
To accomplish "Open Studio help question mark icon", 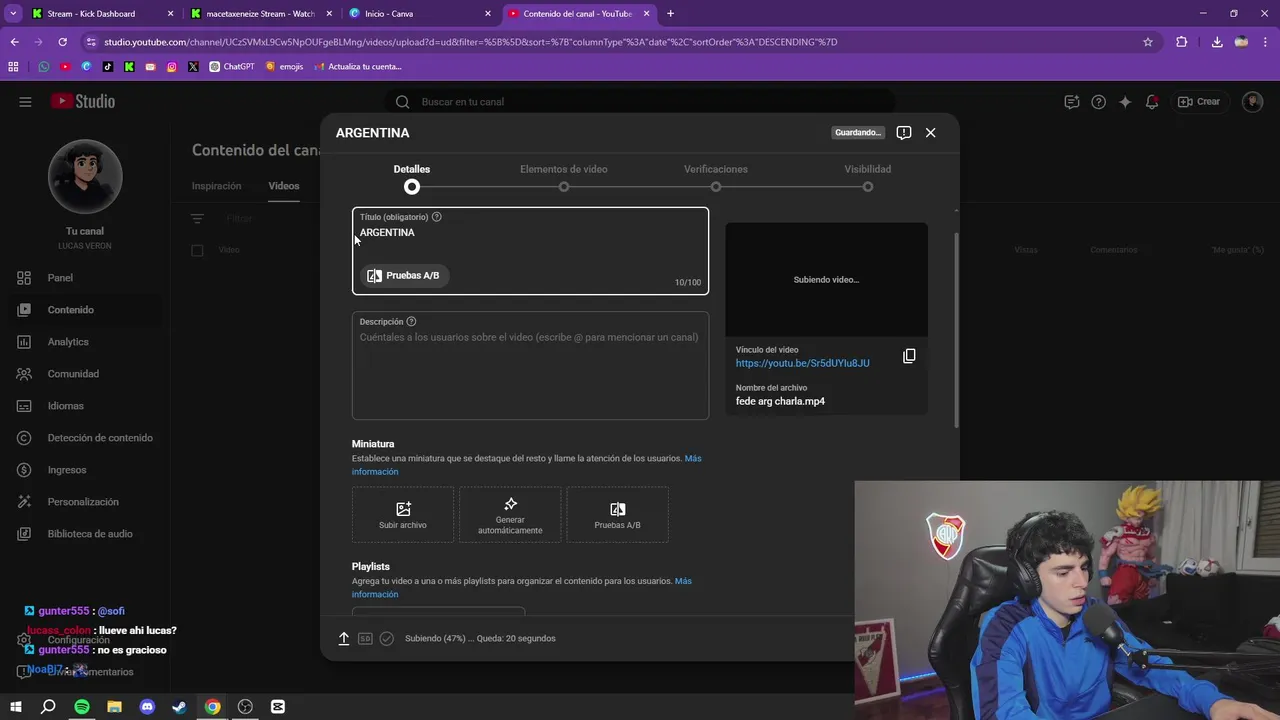I will [x=1099, y=102].
